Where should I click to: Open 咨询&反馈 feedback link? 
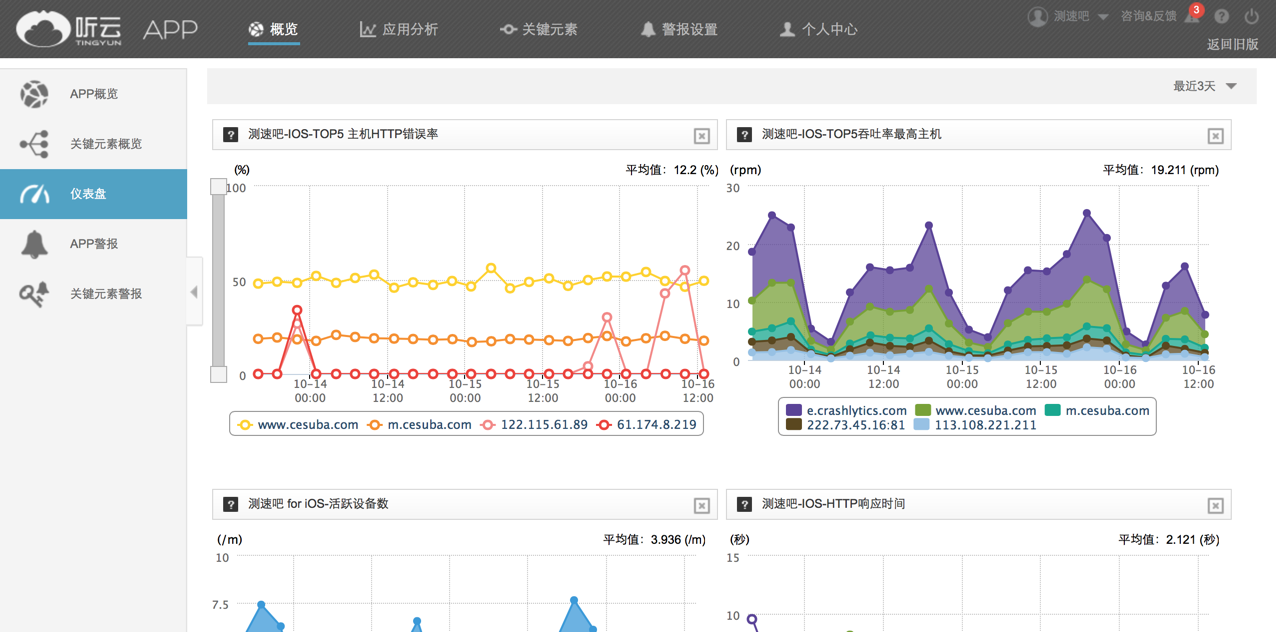(x=1148, y=16)
